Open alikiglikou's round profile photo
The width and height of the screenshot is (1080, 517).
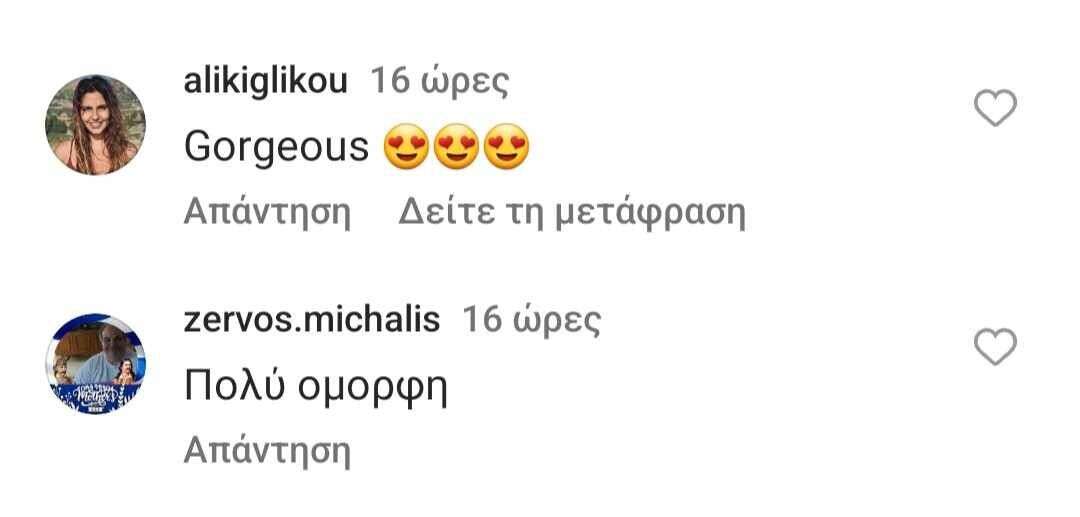tap(95, 125)
